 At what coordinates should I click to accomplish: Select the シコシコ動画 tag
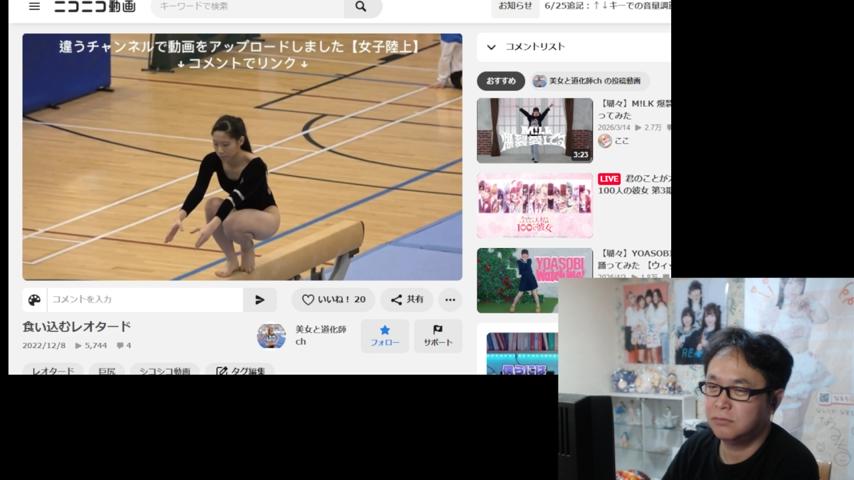click(165, 370)
